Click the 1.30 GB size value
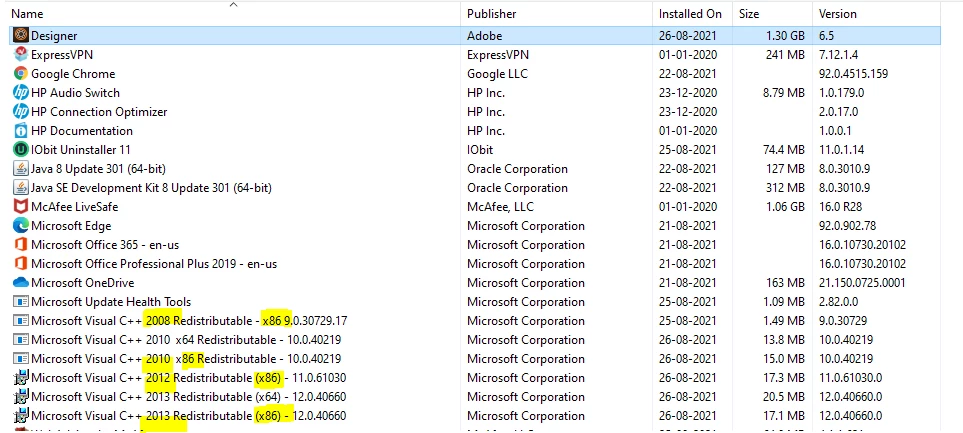The width and height of the screenshot is (963, 433). tap(785, 36)
